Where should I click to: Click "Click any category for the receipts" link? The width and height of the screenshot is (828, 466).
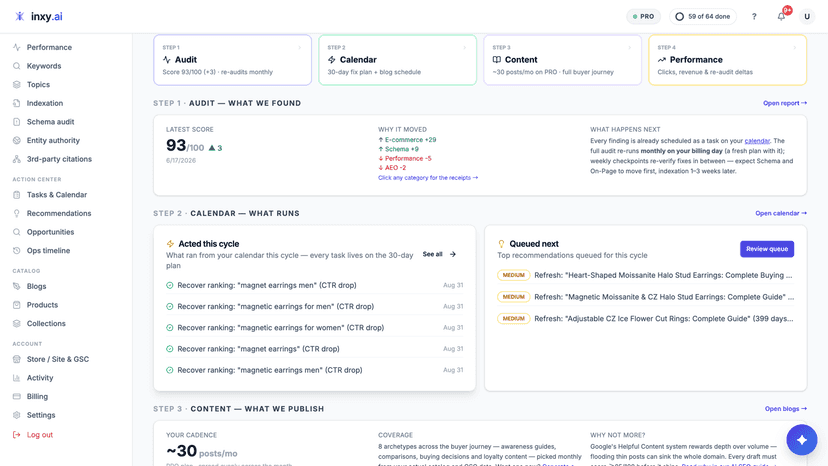click(x=428, y=178)
